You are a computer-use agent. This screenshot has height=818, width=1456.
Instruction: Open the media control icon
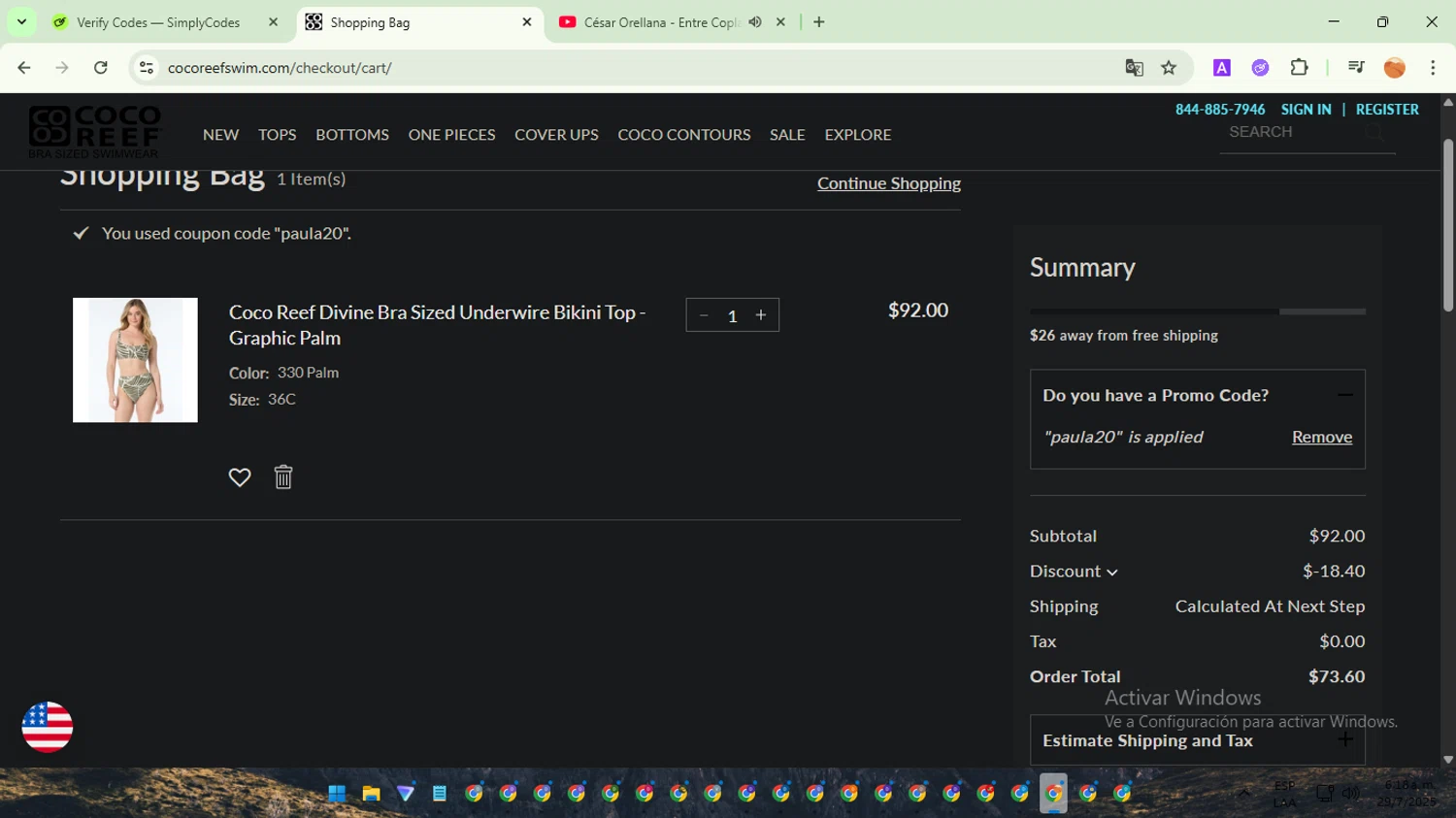coord(1356,68)
